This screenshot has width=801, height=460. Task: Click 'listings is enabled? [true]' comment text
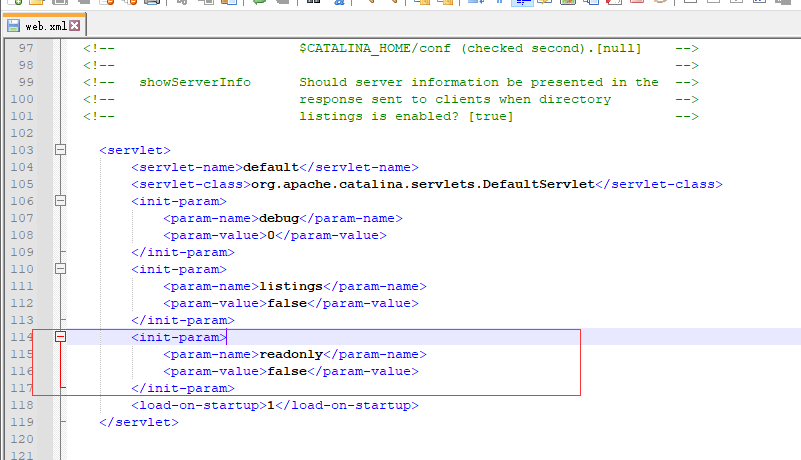(x=406, y=116)
